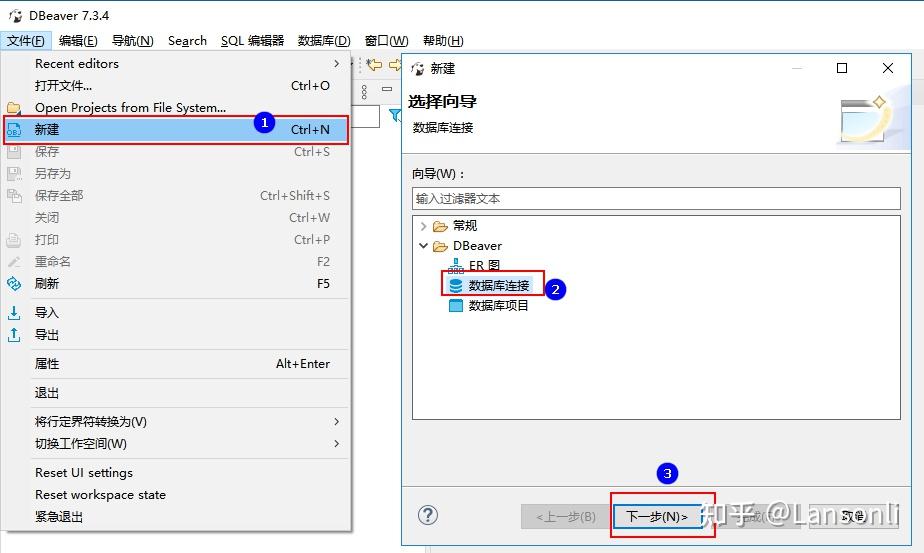Choose 导出 from the File menu
This screenshot has width=924, height=553.
[176, 335]
